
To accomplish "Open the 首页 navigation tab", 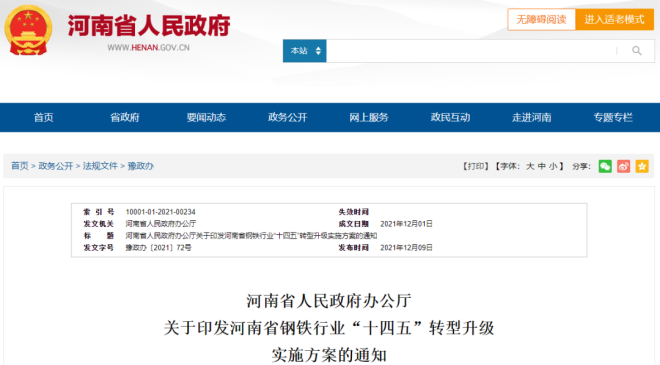I will click(x=44, y=117).
